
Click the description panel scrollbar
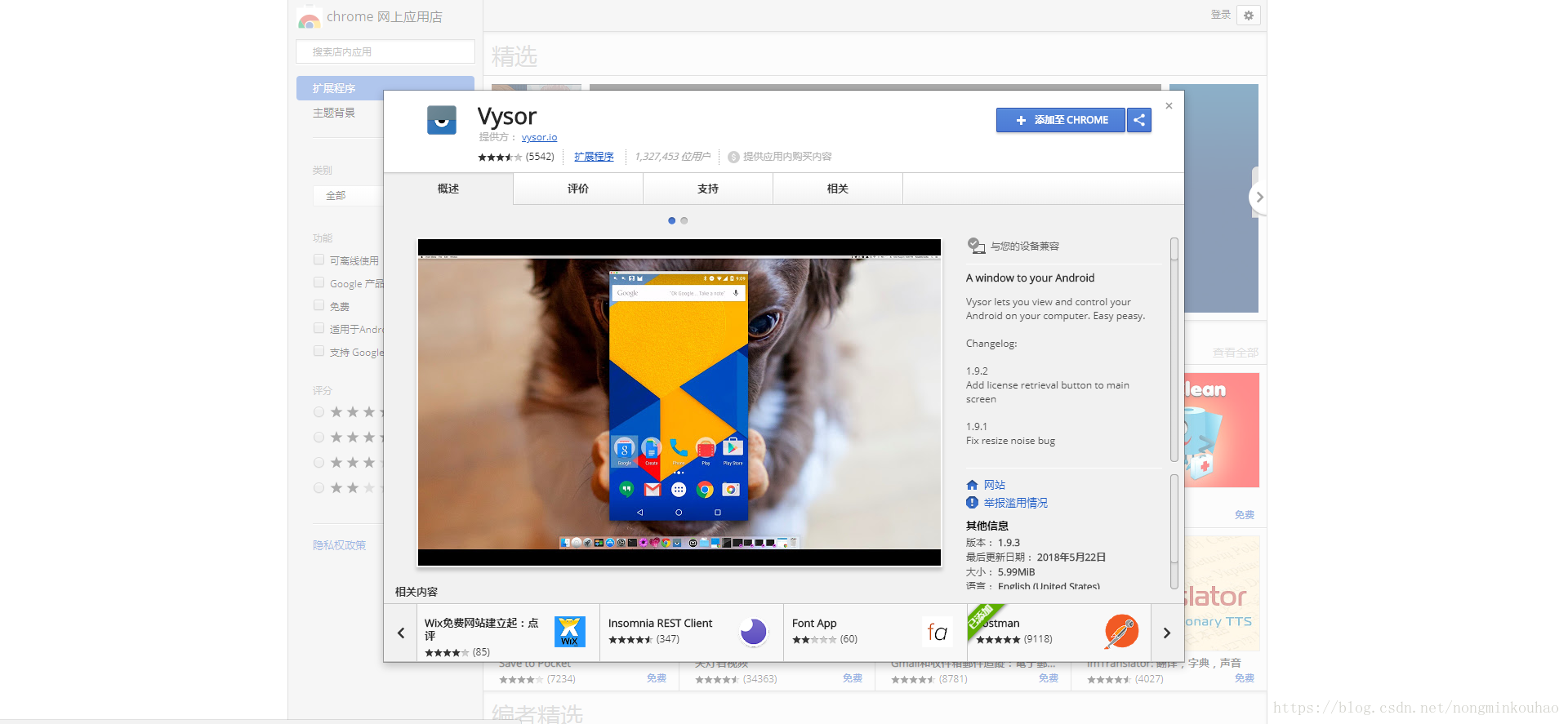pos(1174,349)
